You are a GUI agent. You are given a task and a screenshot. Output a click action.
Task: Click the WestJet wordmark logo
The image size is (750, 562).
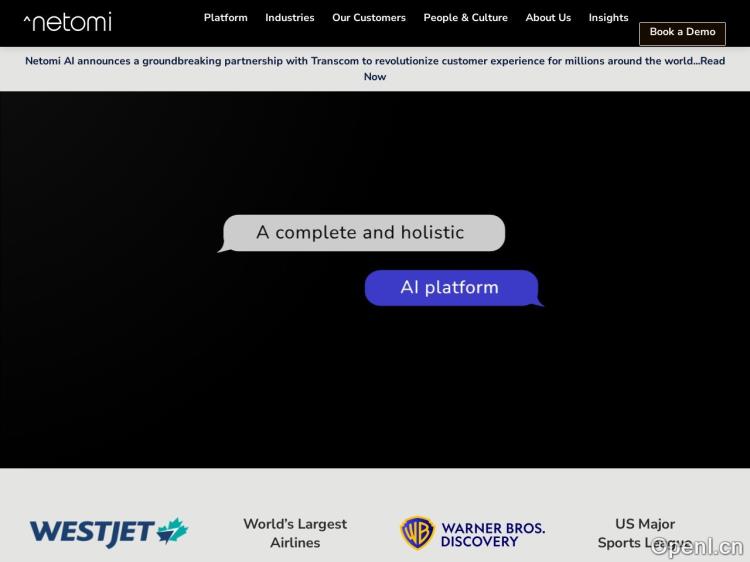tap(92, 533)
